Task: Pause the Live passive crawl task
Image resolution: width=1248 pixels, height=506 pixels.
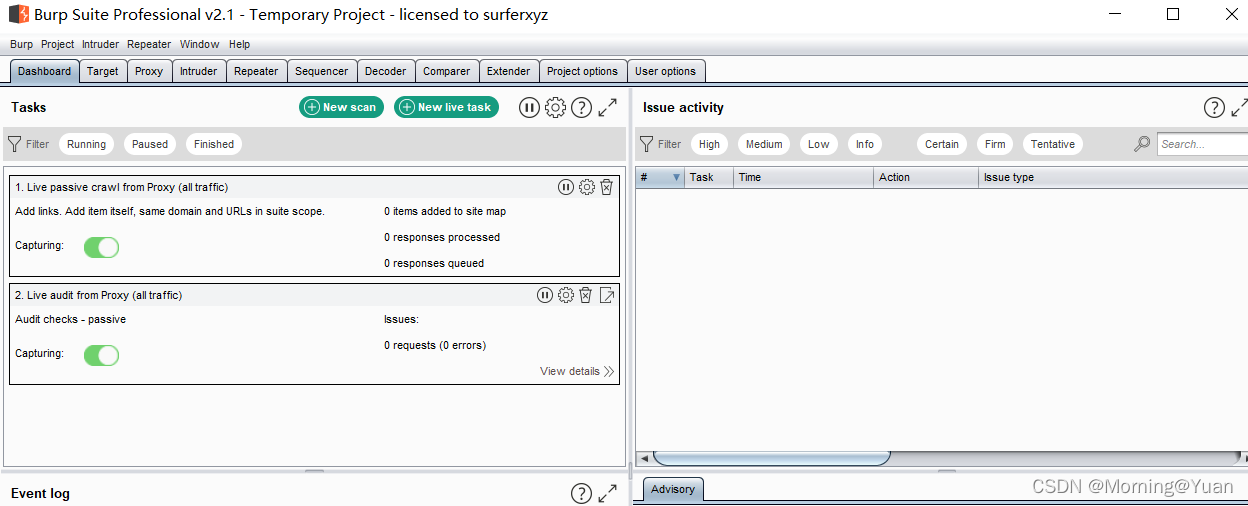Action: click(566, 187)
